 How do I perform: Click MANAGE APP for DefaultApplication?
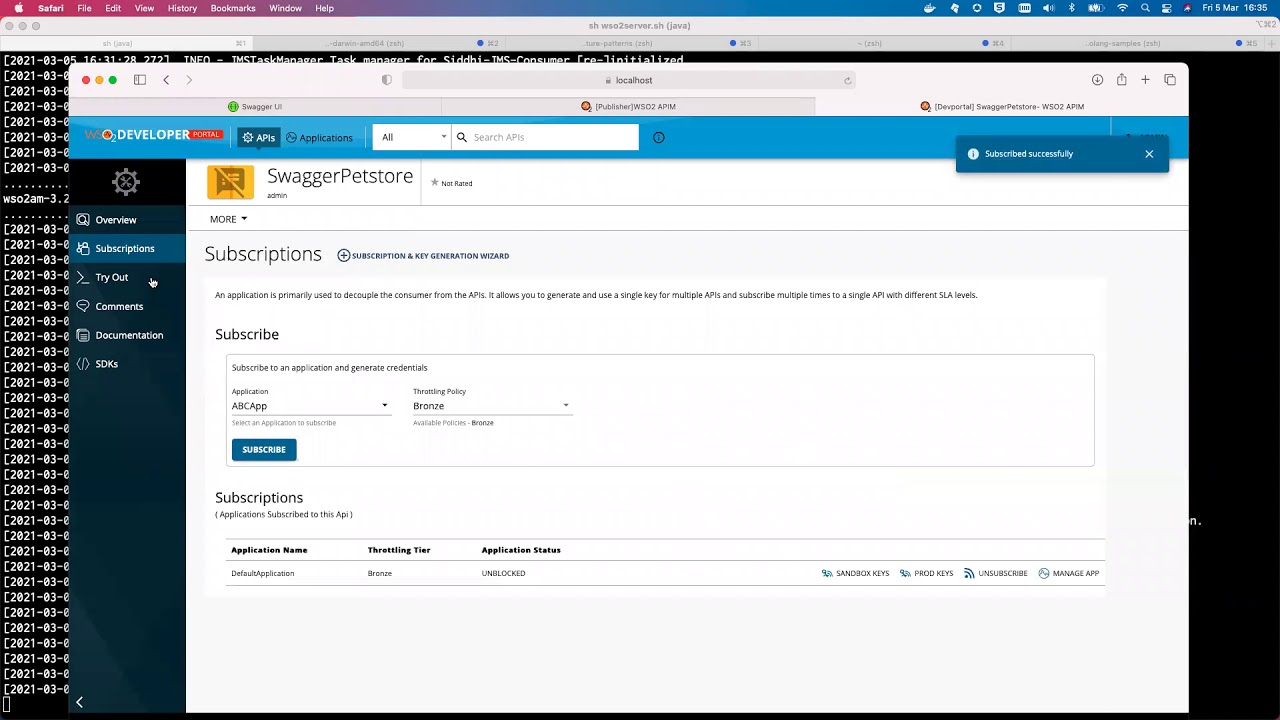[1069, 574]
